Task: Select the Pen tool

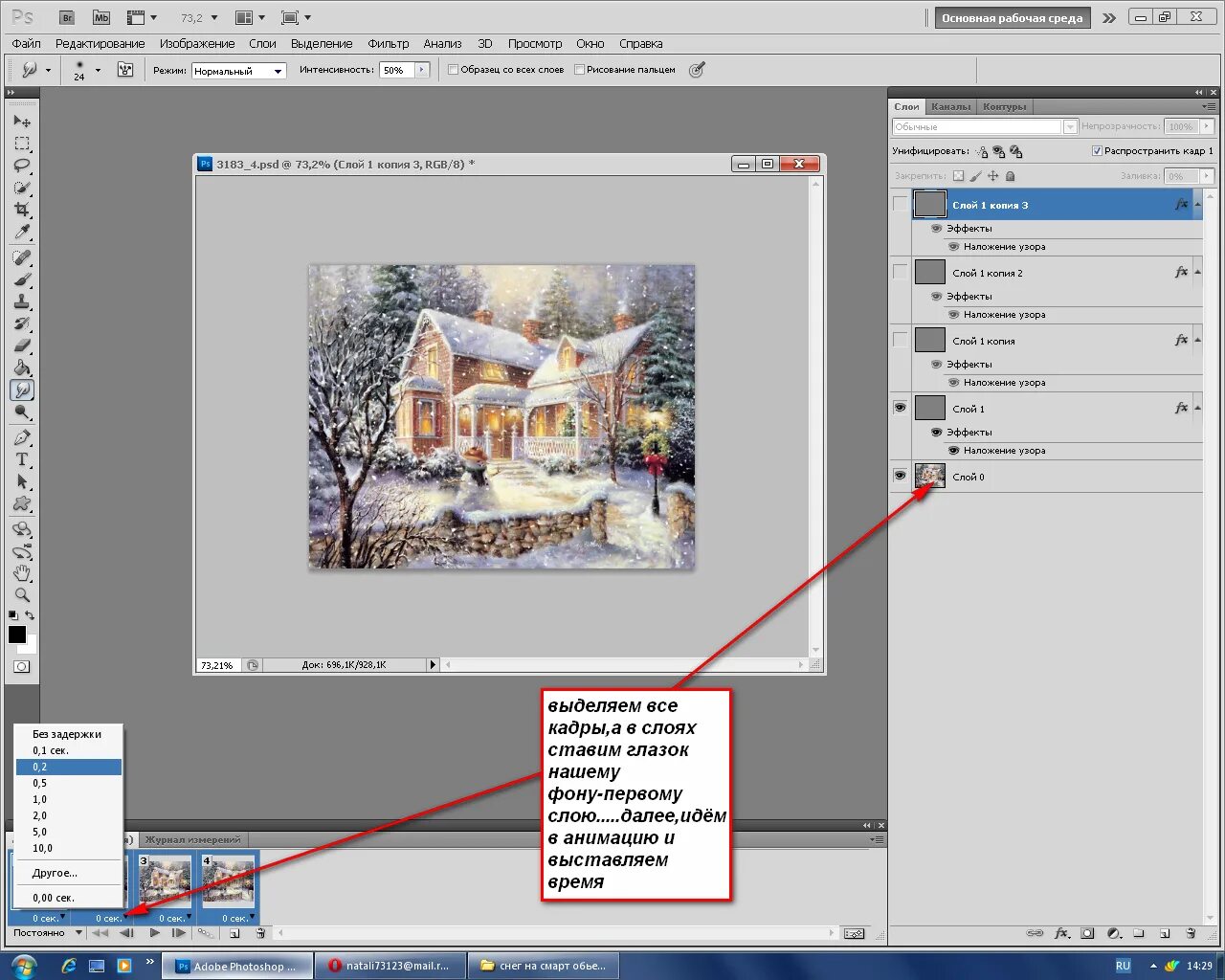Action: [x=22, y=437]
